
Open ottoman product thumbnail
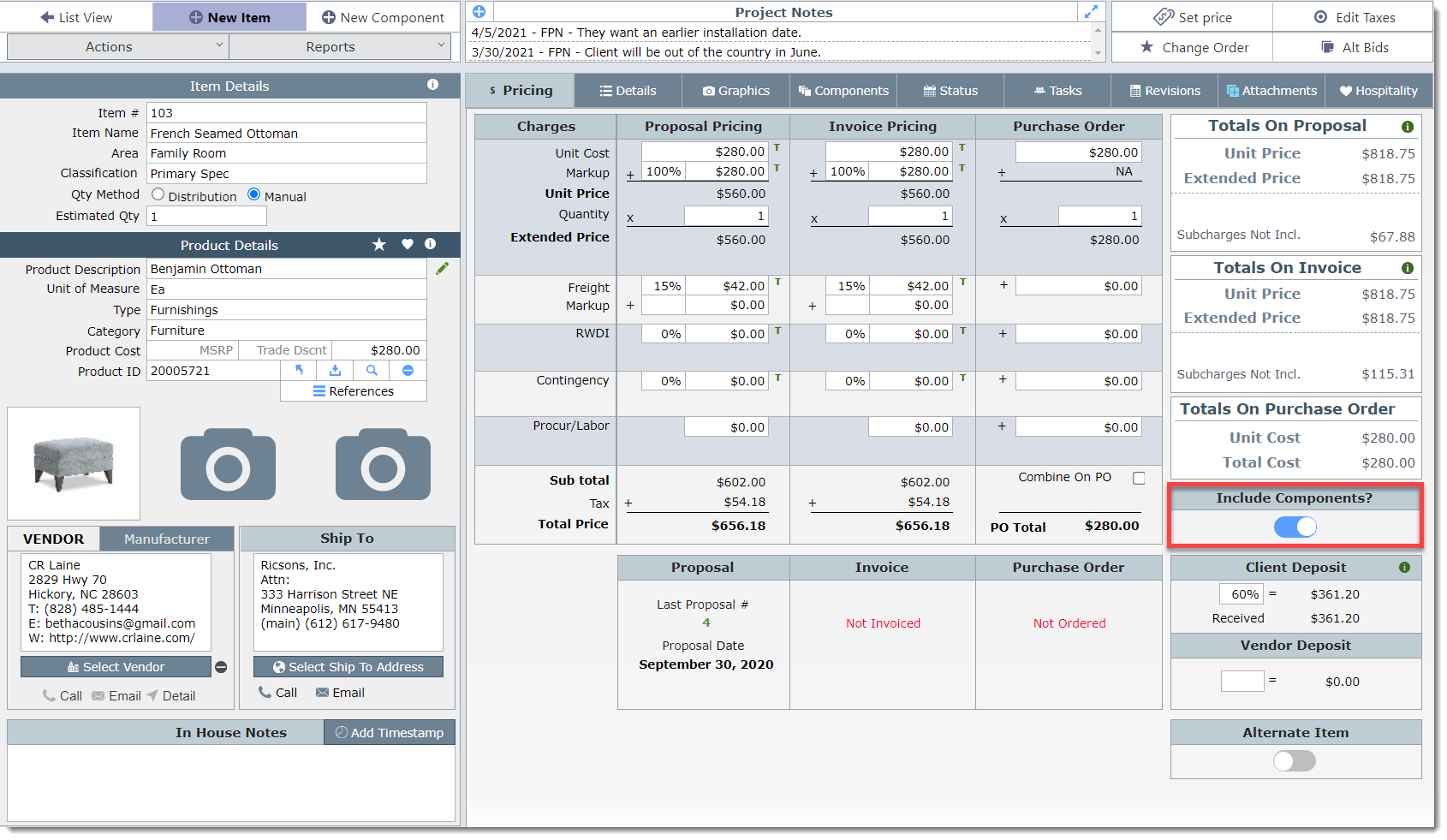(74, 464)
